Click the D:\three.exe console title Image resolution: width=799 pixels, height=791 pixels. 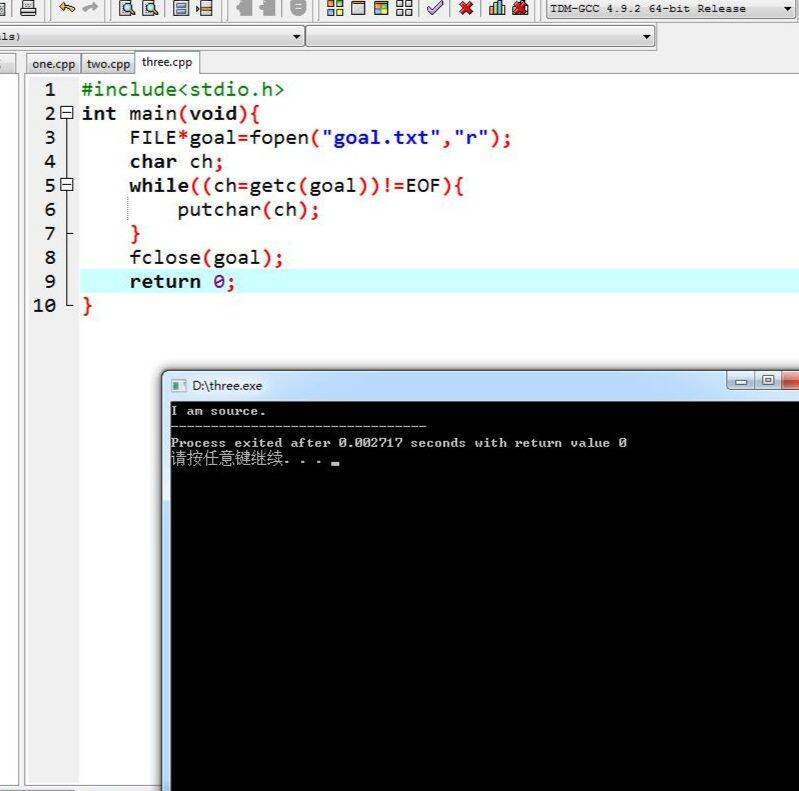227,386
